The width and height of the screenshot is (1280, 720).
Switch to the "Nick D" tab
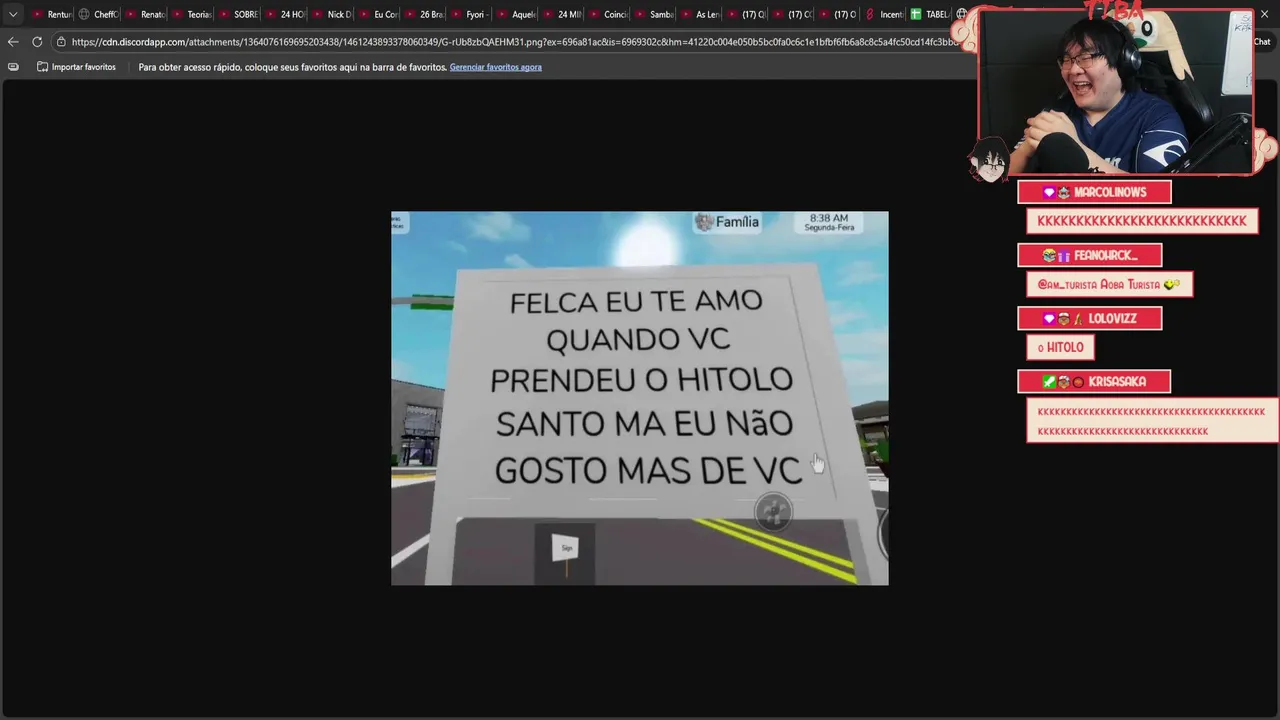332,14
